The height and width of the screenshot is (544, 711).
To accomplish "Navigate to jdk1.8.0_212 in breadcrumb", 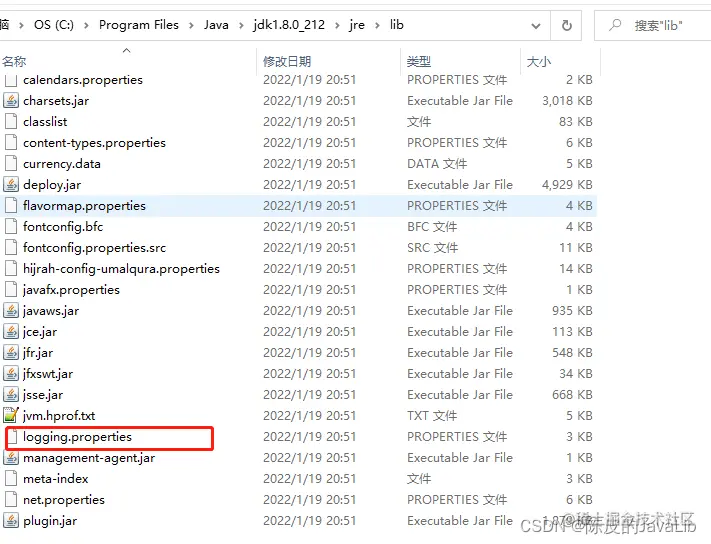I will click(x=289, y=24).
